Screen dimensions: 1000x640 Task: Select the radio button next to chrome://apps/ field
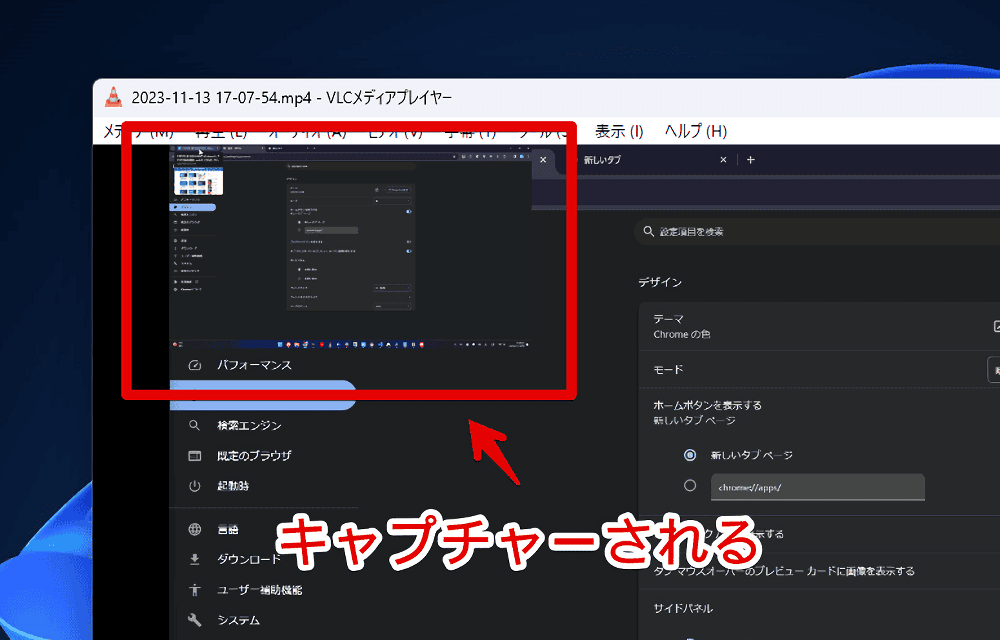tap(689, 486)
